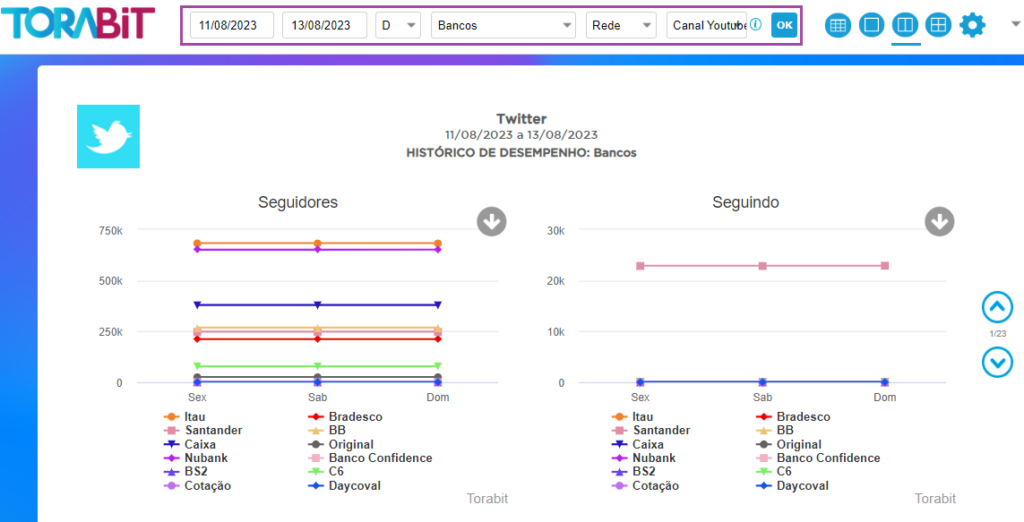Click 'HISTÓRICO DE DESEMPENHO: Bancos' heading
The image size is (1024, 522).
click(521, 153)
